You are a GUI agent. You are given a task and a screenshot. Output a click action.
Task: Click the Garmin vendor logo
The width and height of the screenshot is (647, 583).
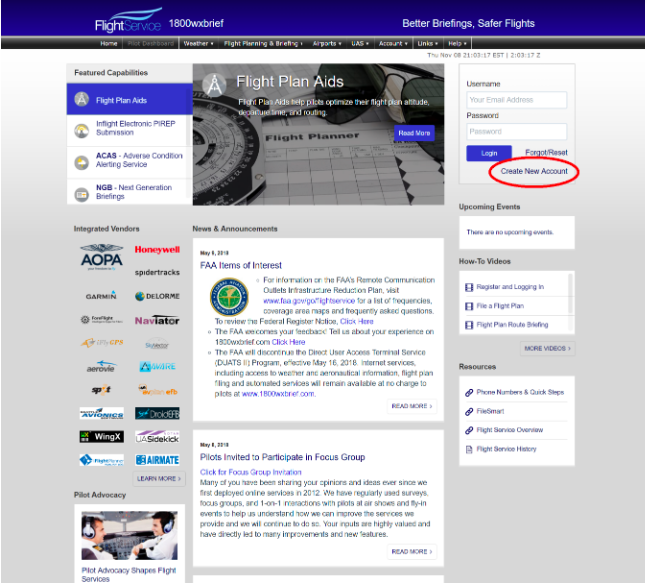[x=101, y=296]
